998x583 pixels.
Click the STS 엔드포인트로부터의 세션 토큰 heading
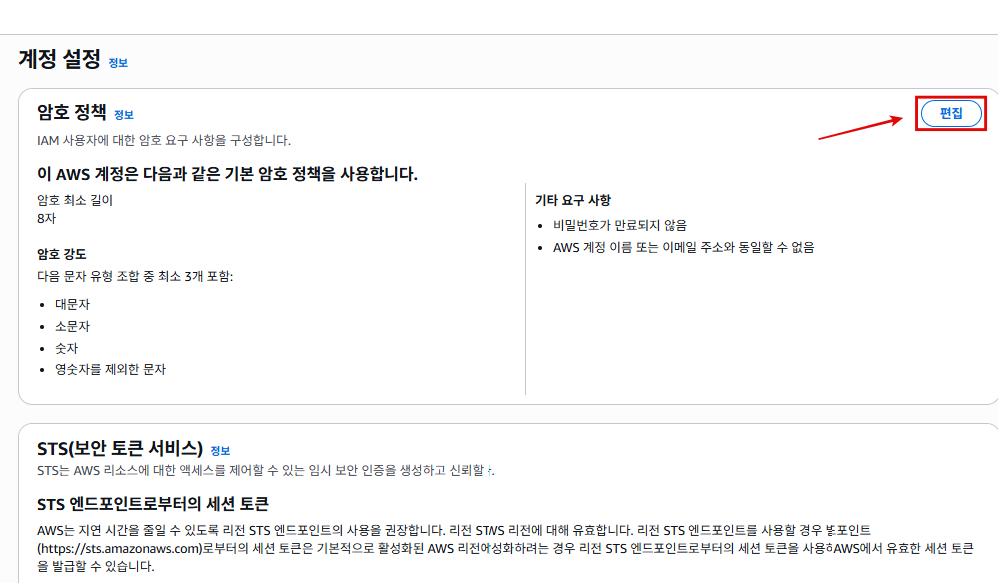[x=153, y=503]
